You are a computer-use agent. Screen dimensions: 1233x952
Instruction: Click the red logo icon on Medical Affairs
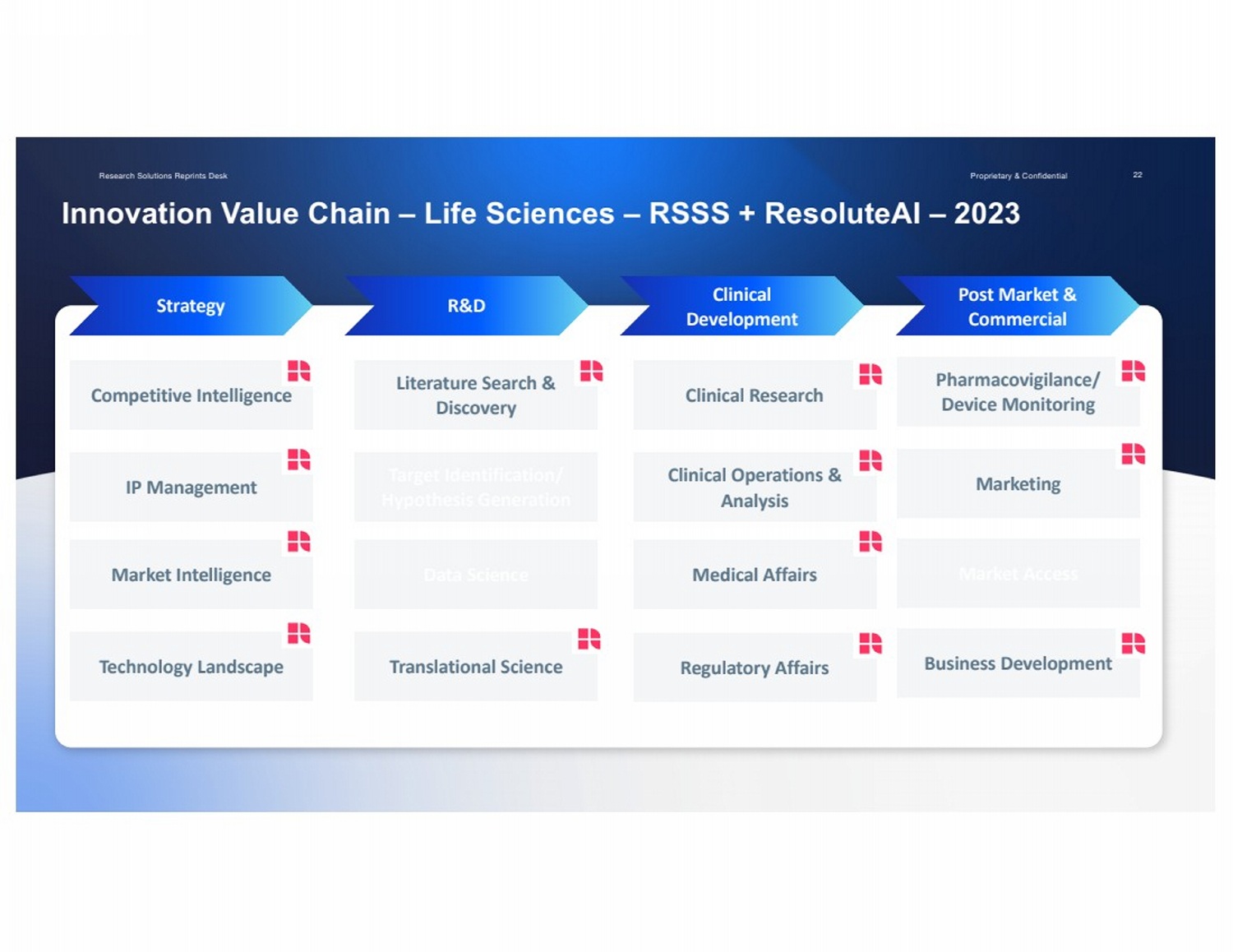click(870, 541)
